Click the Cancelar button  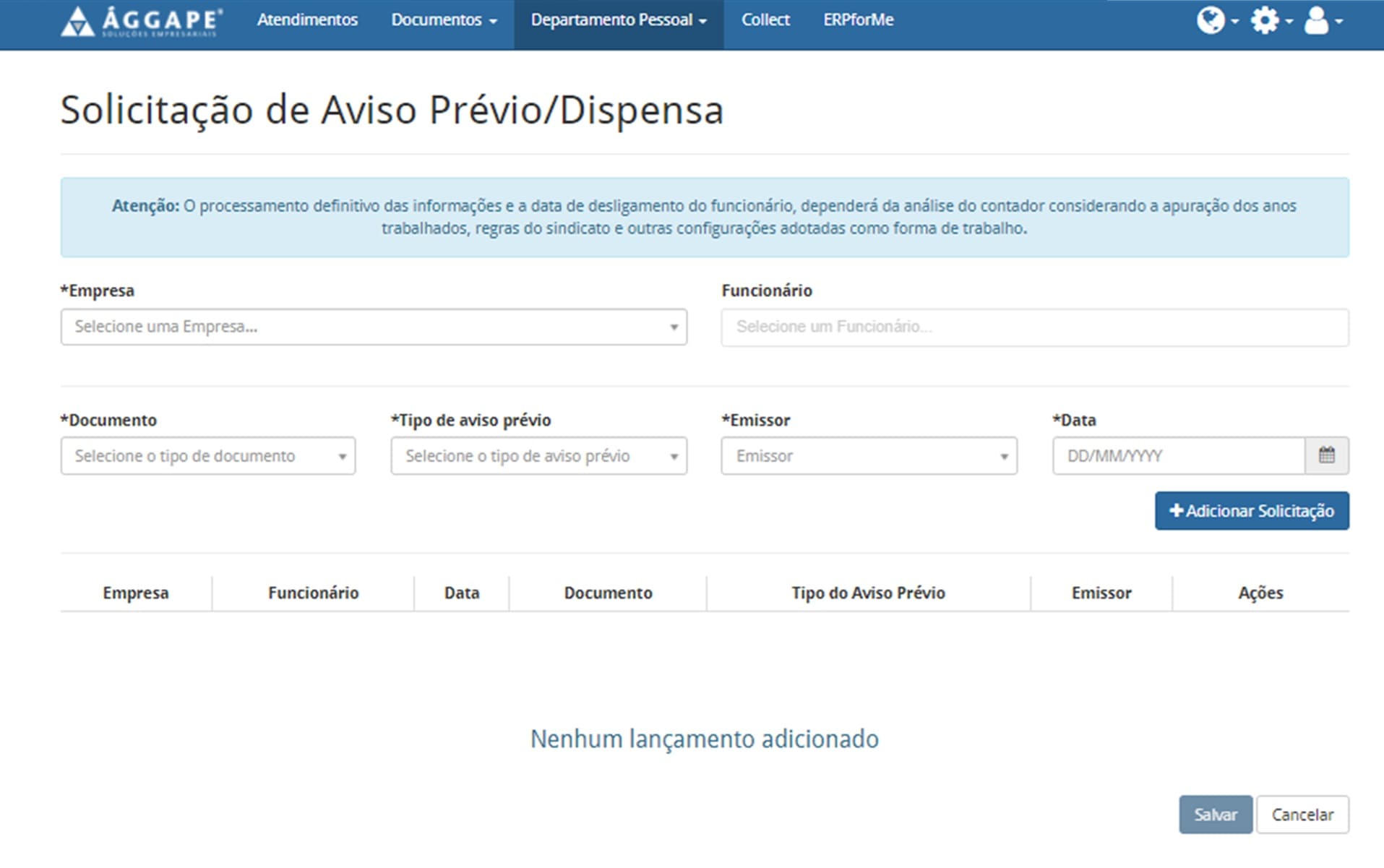click(1302, 815)
